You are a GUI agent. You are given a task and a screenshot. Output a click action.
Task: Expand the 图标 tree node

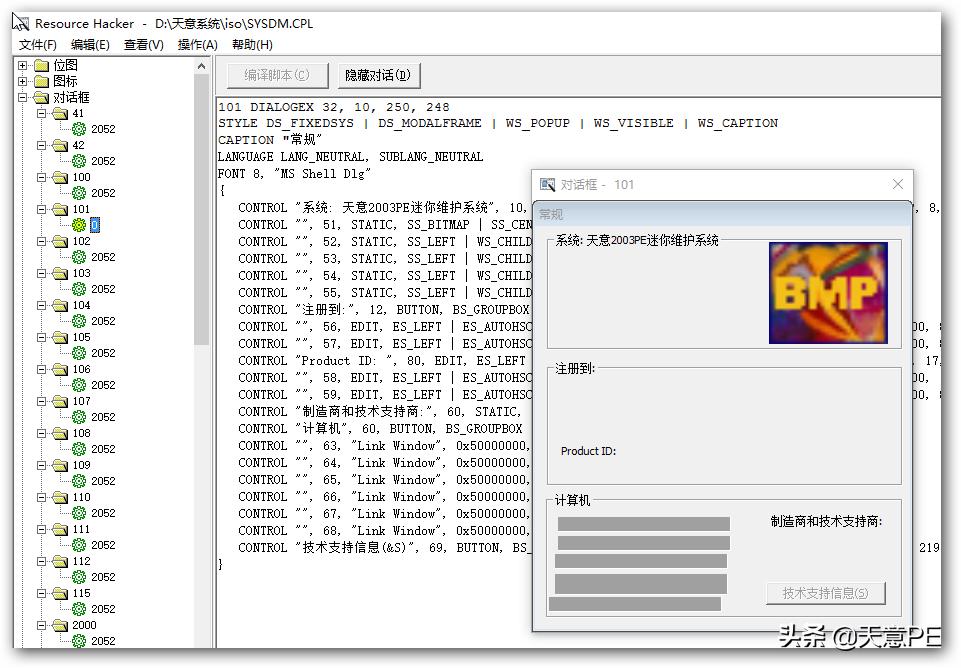[x=22, y=81]
